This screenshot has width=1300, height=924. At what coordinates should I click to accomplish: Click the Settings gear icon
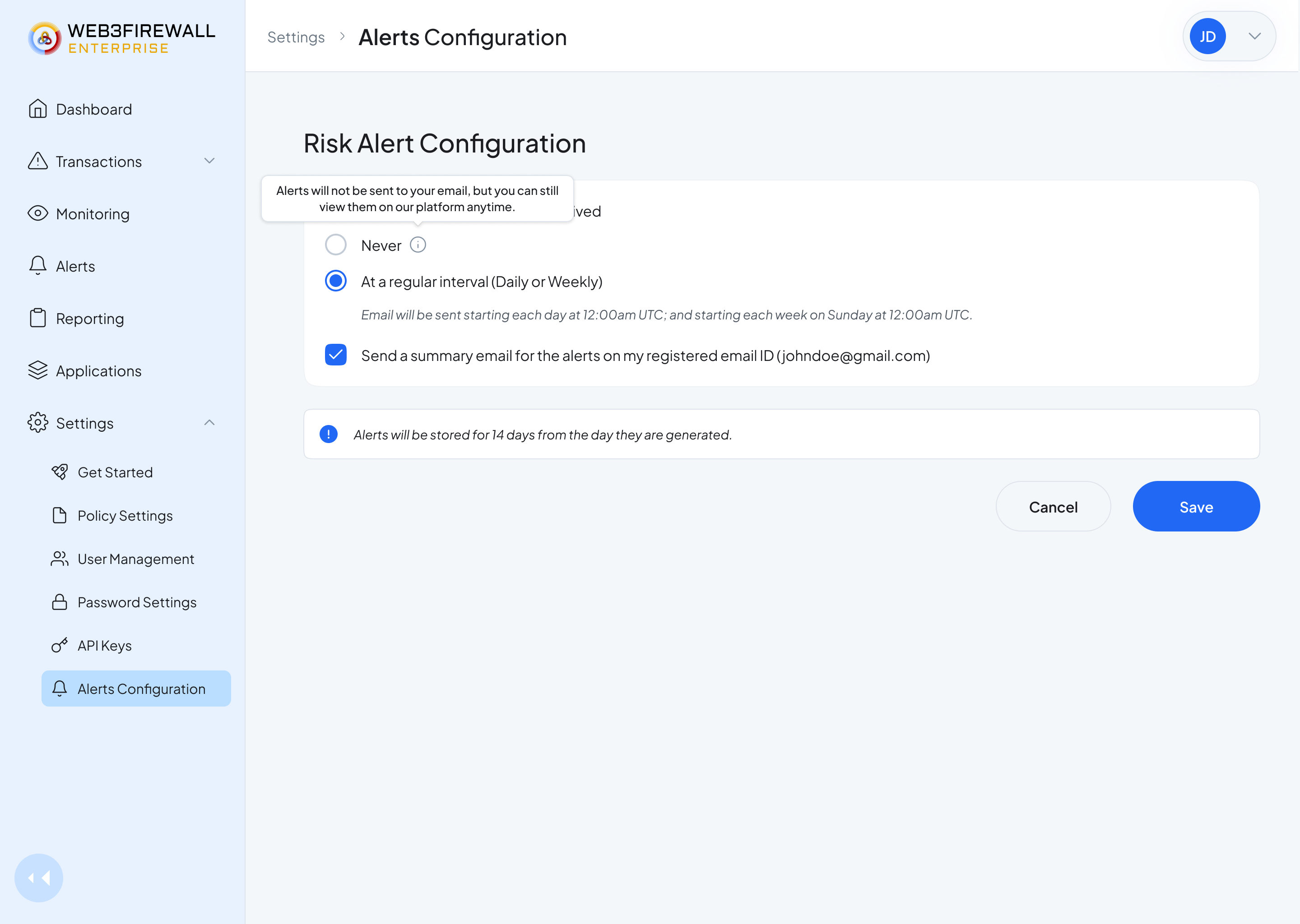(37, 423)
